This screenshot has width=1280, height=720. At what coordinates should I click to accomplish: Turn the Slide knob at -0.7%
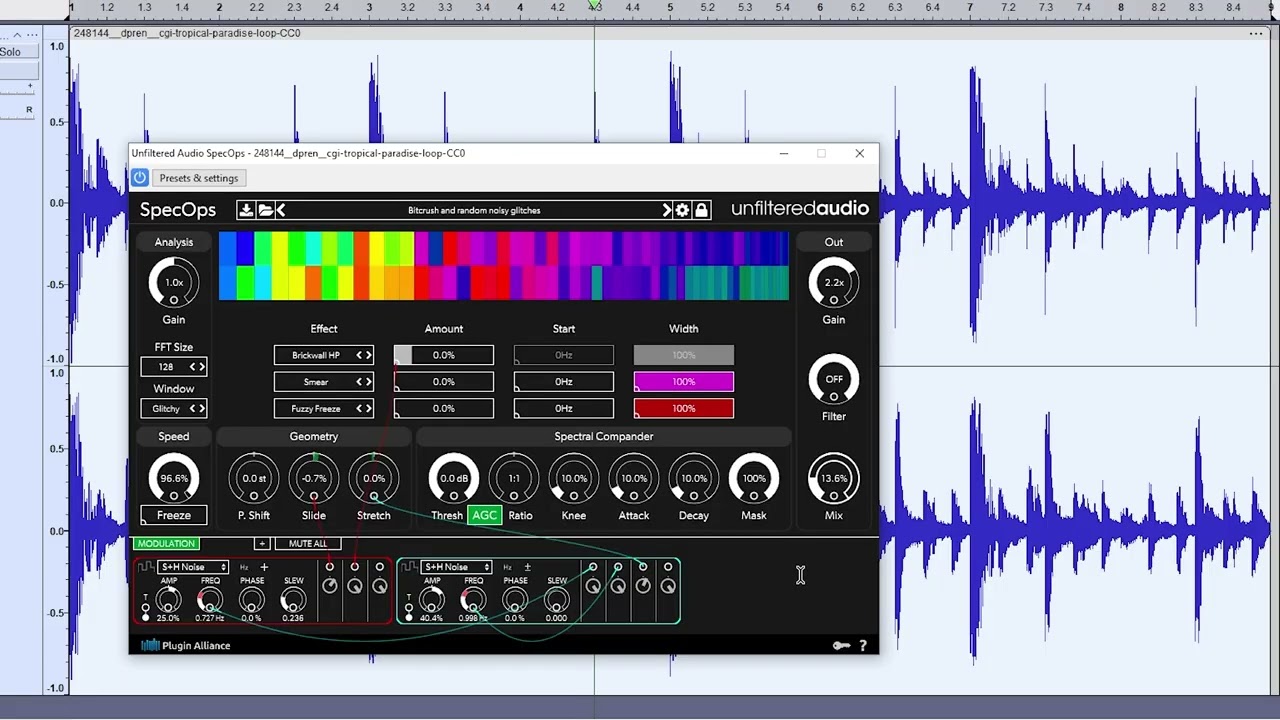click(314, 479)
